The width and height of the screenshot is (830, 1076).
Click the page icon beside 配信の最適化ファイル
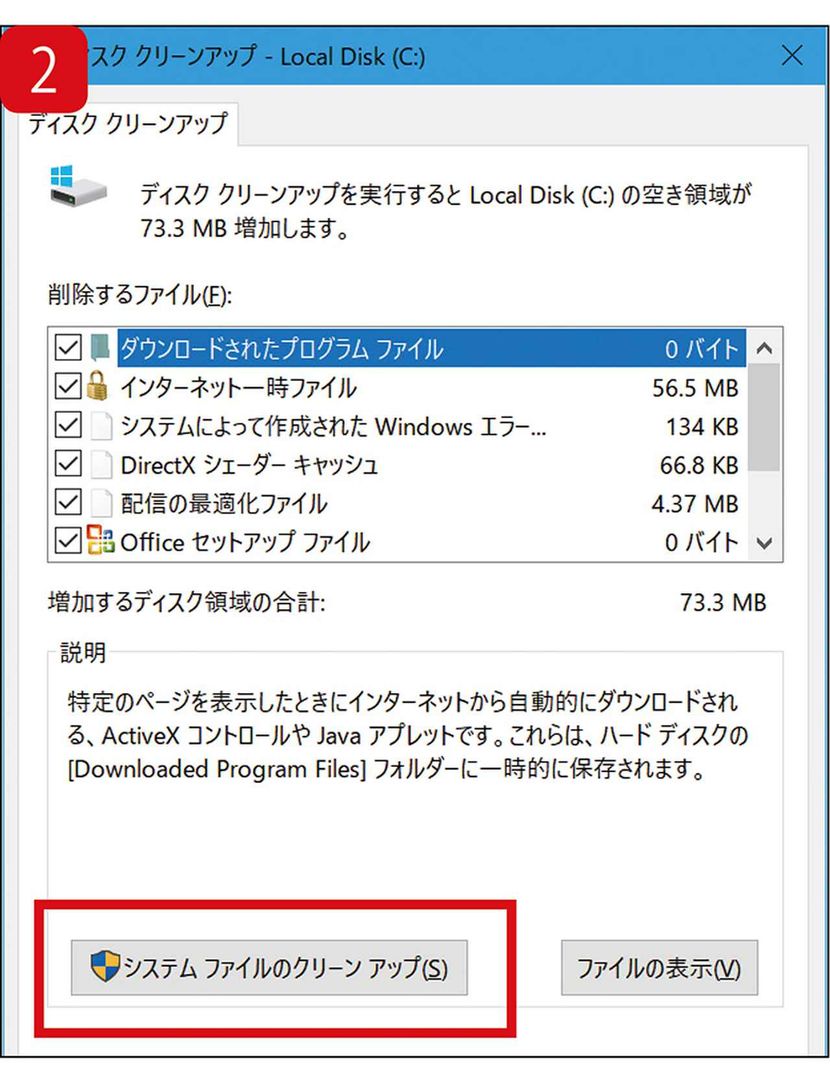tap(101, 503)
